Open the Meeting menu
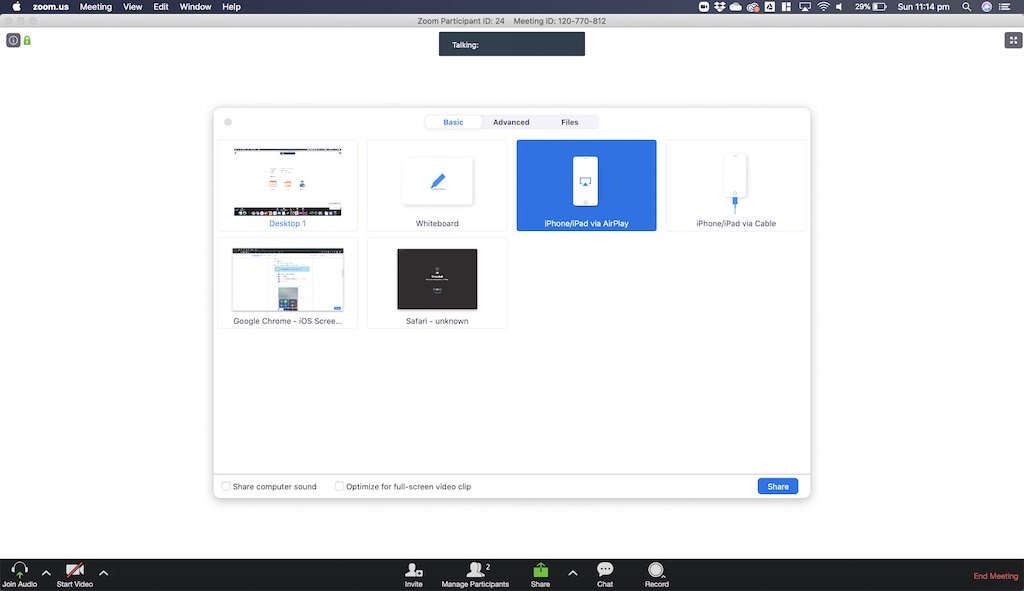Viewport: 1024px width, 591px height. point(95,7)
